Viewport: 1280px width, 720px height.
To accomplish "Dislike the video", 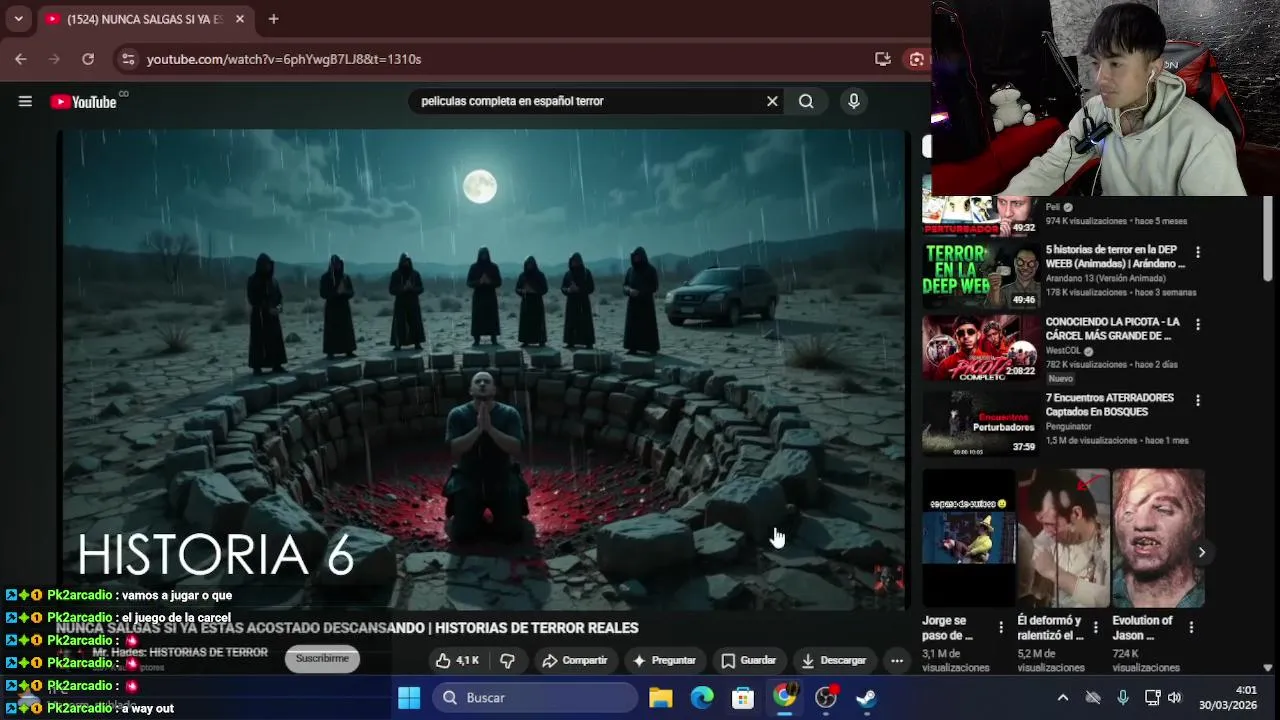I will coord(507,660).
